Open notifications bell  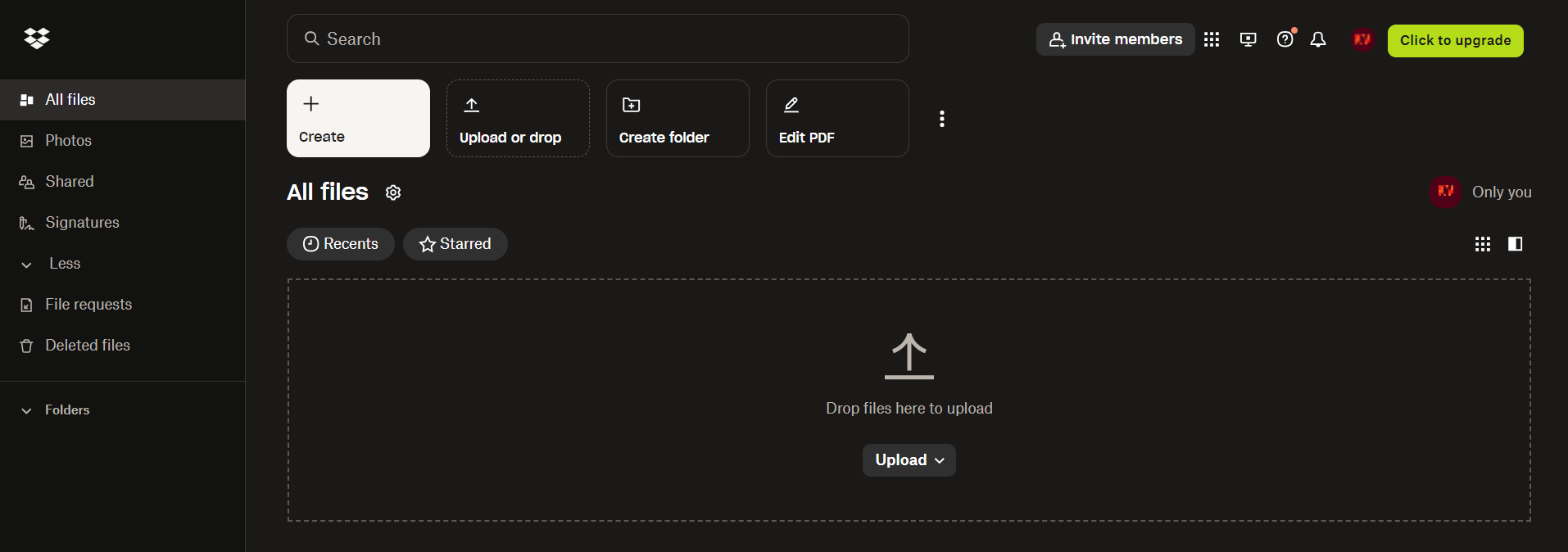pyautogui.click(x=1317, y=39)
